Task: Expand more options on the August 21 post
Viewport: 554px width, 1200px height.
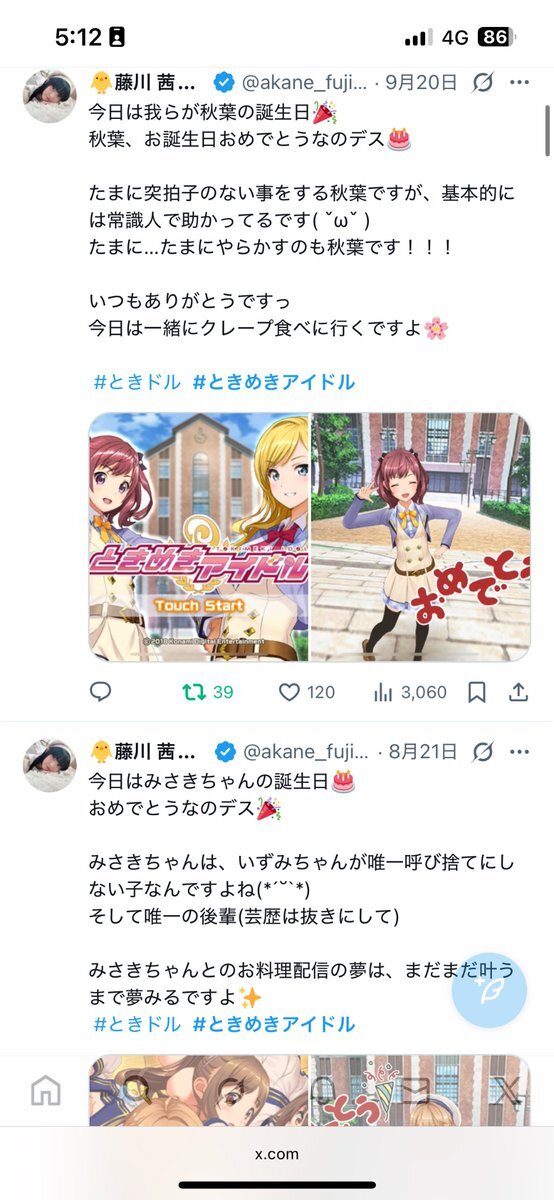Action: click(x=518, y=750)
